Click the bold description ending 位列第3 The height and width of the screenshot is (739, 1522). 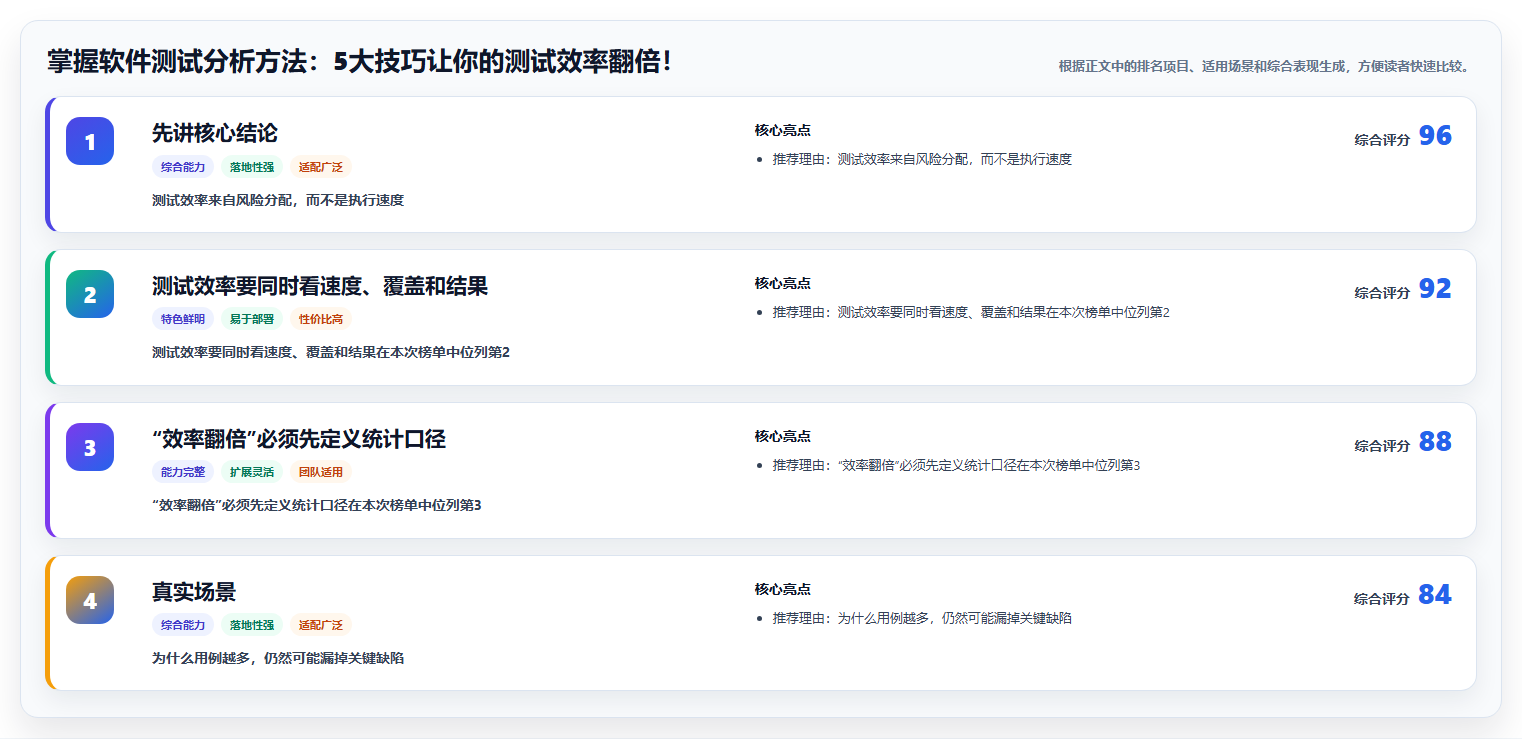[x=317, y=505]
